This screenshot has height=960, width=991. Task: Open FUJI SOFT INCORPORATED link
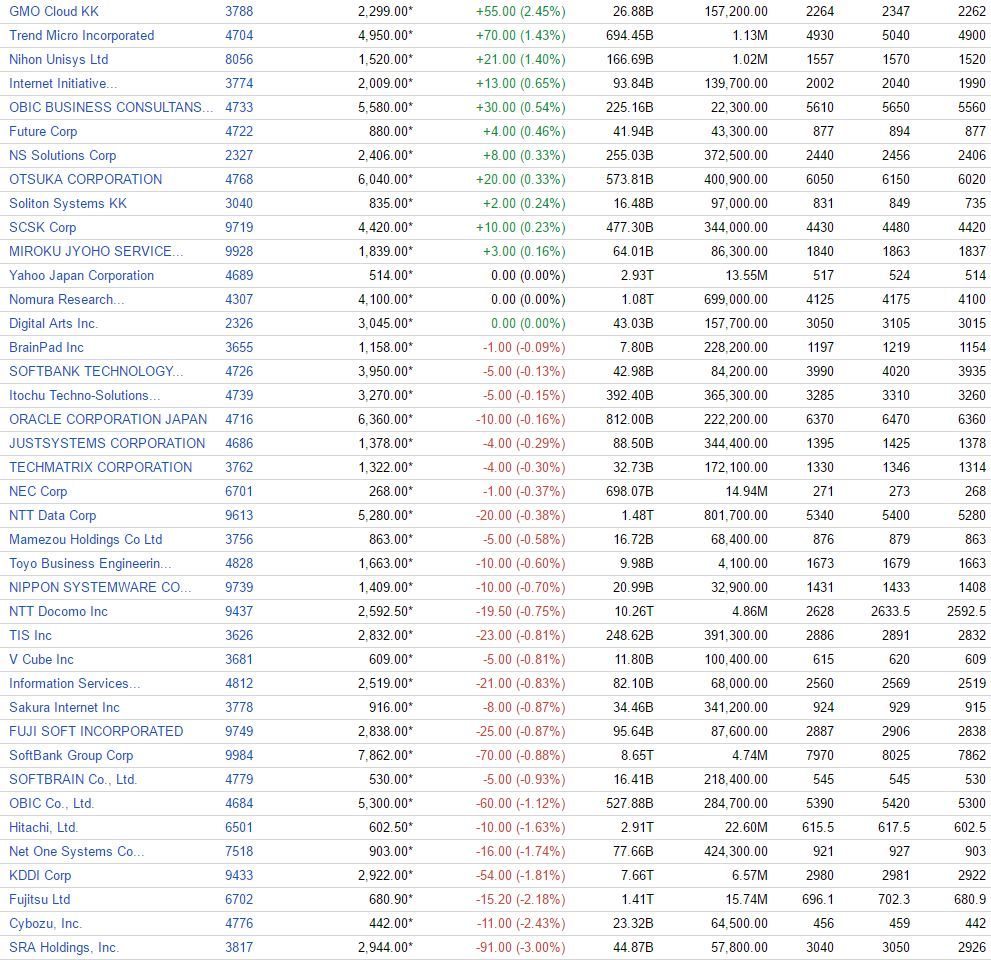coord(96,732)
